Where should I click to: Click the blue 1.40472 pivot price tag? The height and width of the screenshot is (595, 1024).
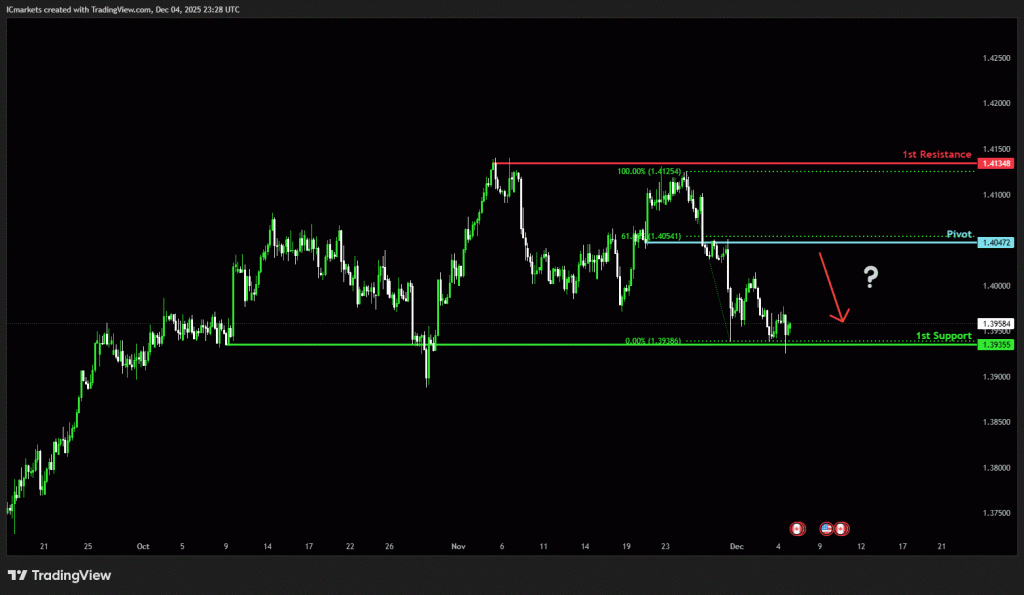pyautogui.click(x=996, y=243)
